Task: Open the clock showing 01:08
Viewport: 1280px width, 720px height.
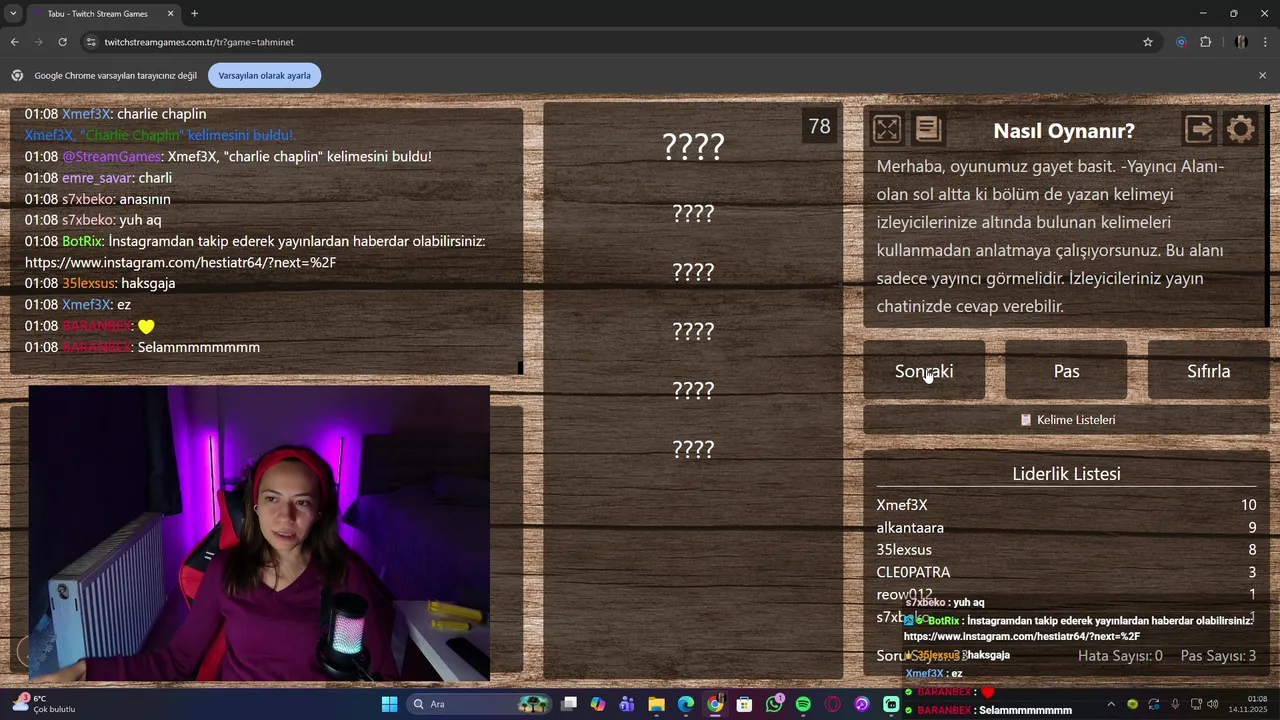Action: coord(1249,704)
